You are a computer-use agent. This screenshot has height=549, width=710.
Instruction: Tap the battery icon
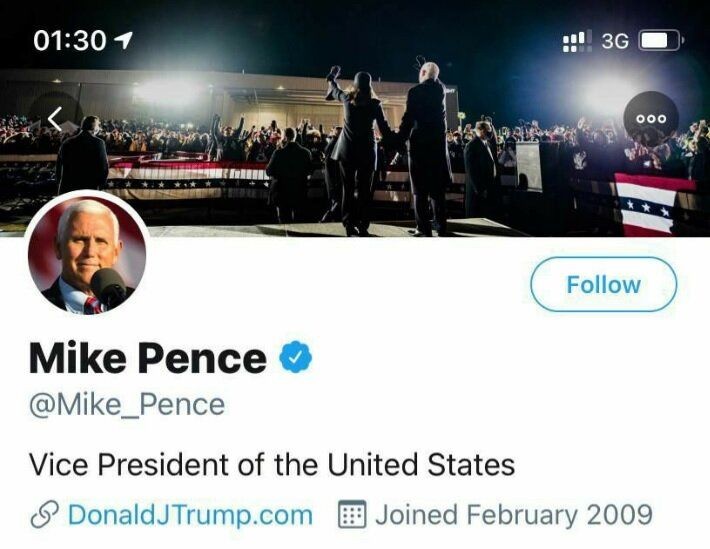(660, 41)
